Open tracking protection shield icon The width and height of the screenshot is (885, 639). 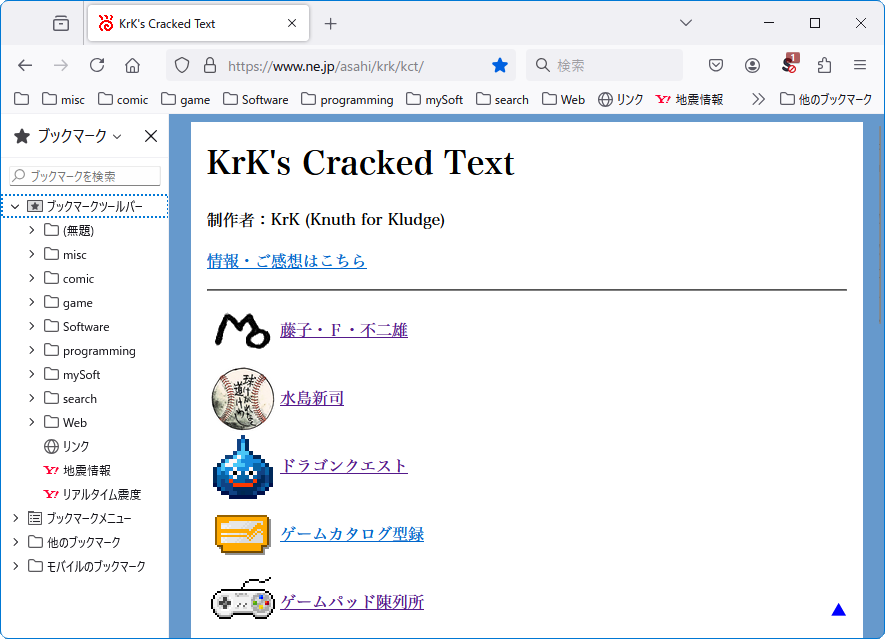pyautogui.click(x=182, y=65)
